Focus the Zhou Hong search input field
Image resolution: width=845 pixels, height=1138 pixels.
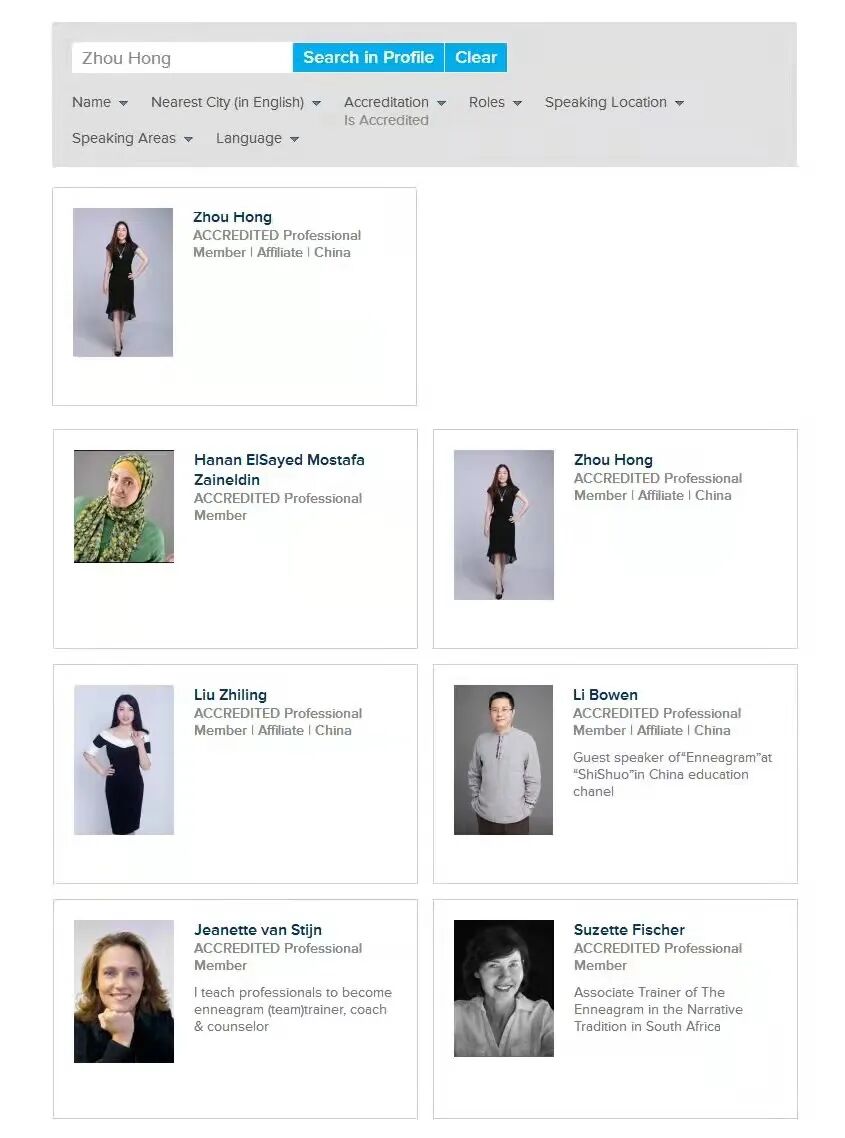(182, 57)
